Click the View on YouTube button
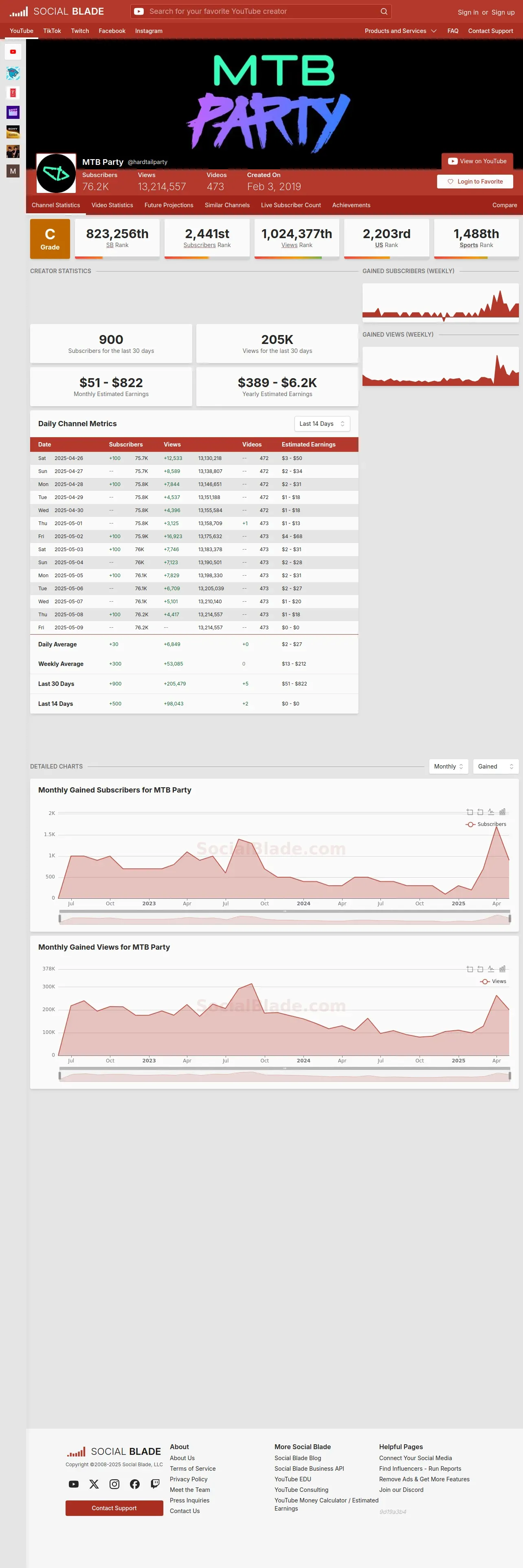The image size is (523, 1568). [x=477, y=161]
